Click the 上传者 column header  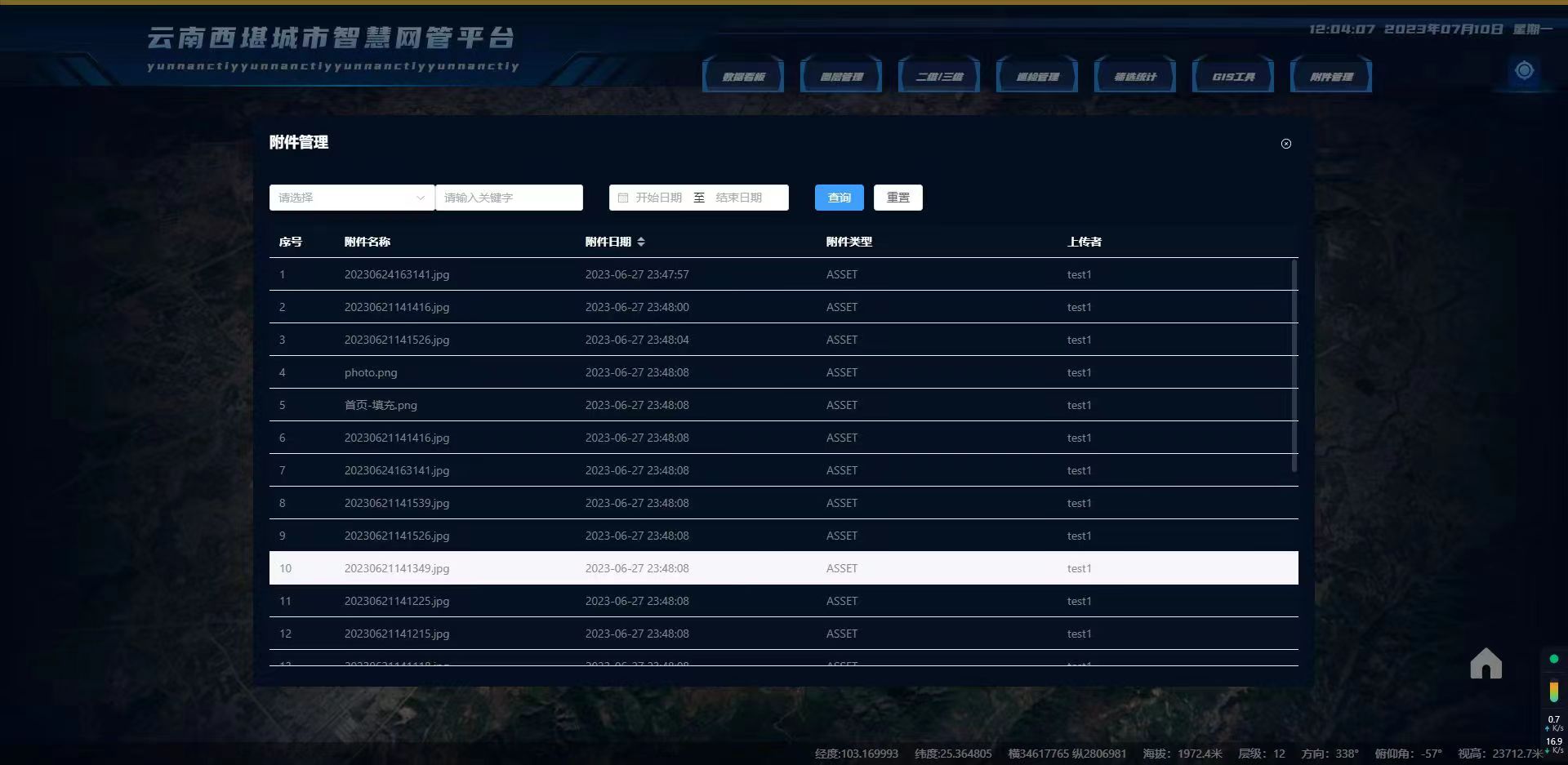(1085, 242)
